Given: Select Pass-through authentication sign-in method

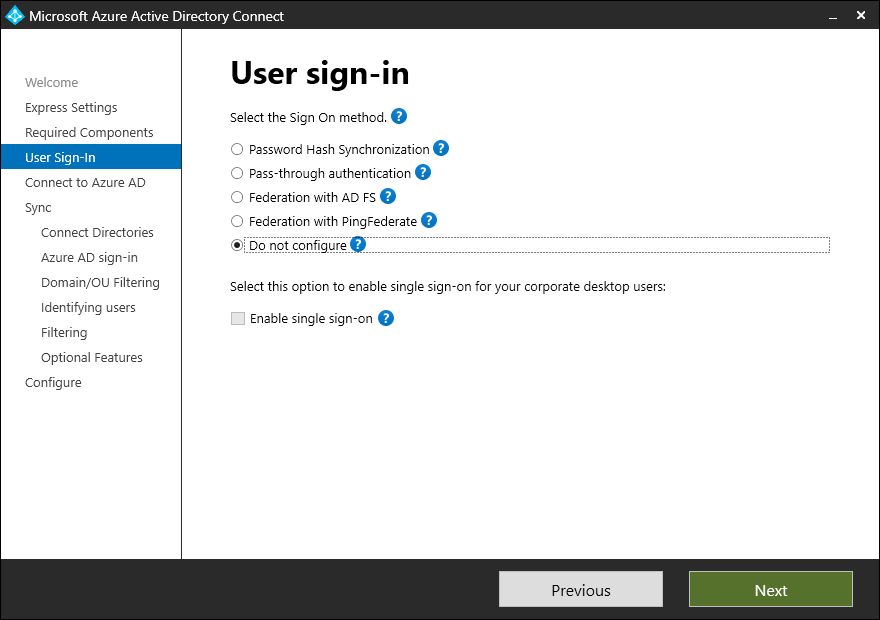Looking at the screenshot, I should click(x=236, y=172).
